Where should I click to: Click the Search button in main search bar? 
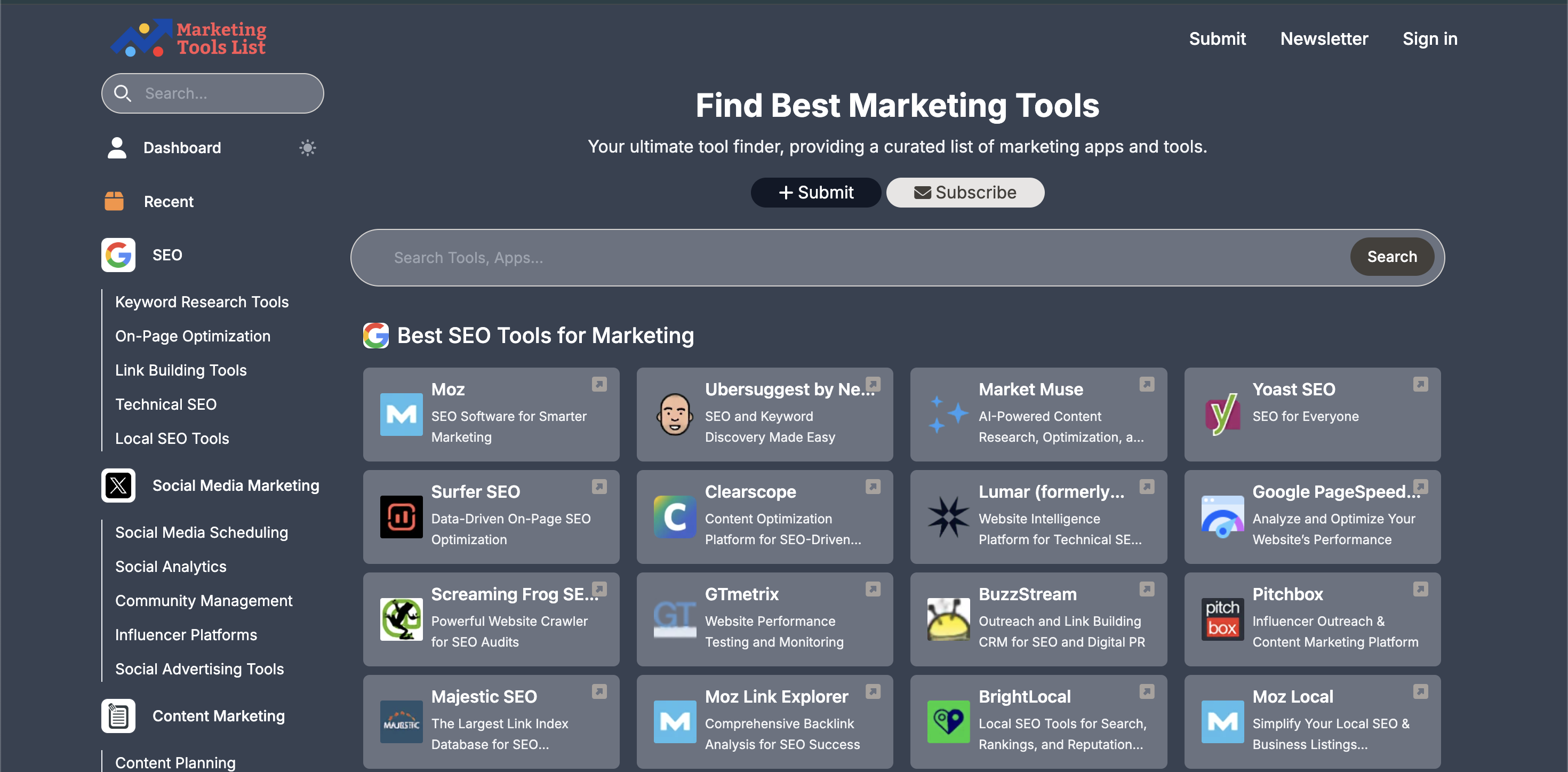pos(1392,257)
